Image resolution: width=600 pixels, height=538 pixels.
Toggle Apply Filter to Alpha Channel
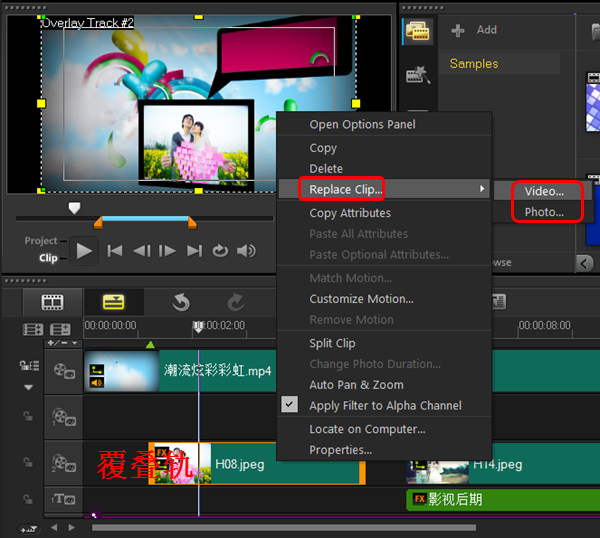(x=385, y=405)
